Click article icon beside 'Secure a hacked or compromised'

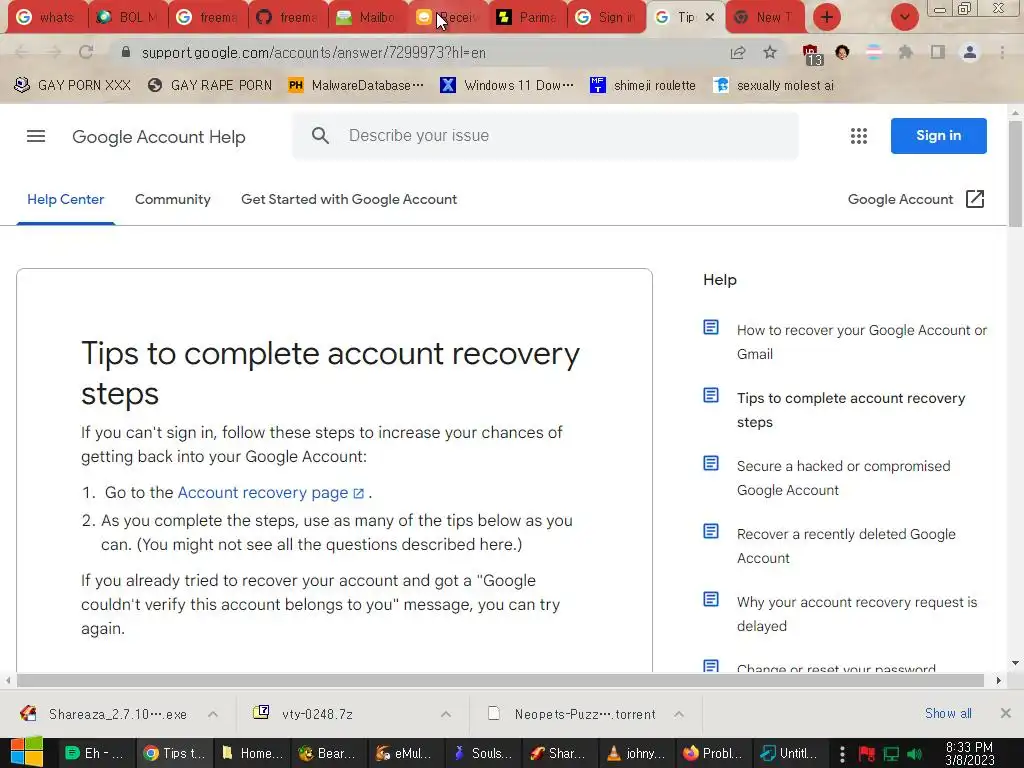(x=711, y=463)
